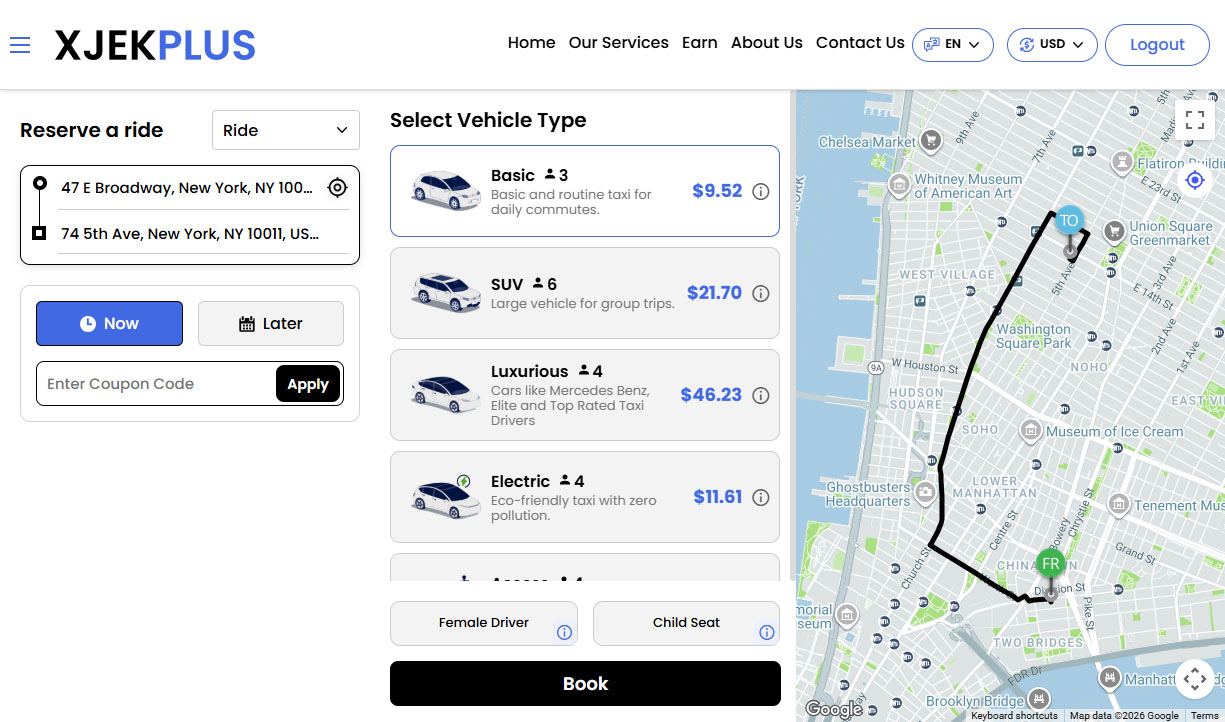Image resolution: width=1225 pixels, height=722 pixels.
Task: Open the hamburger navigation menu
Action: click(x=20, y=44)
